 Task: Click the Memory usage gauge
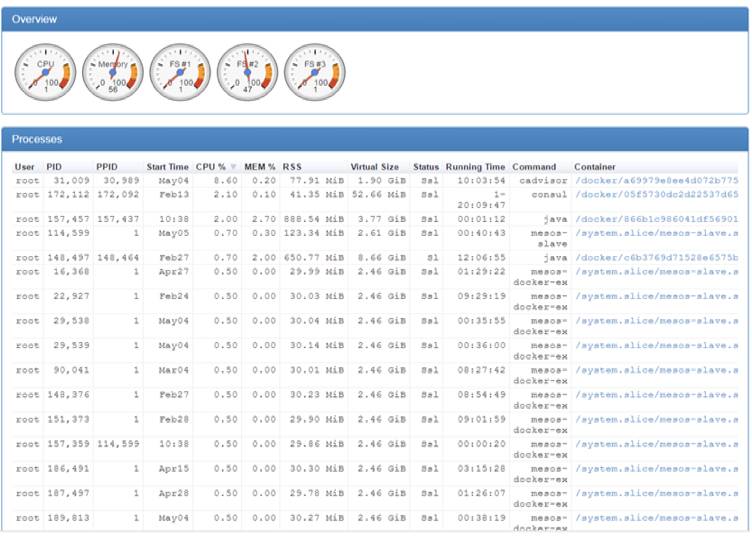[113, 72]
